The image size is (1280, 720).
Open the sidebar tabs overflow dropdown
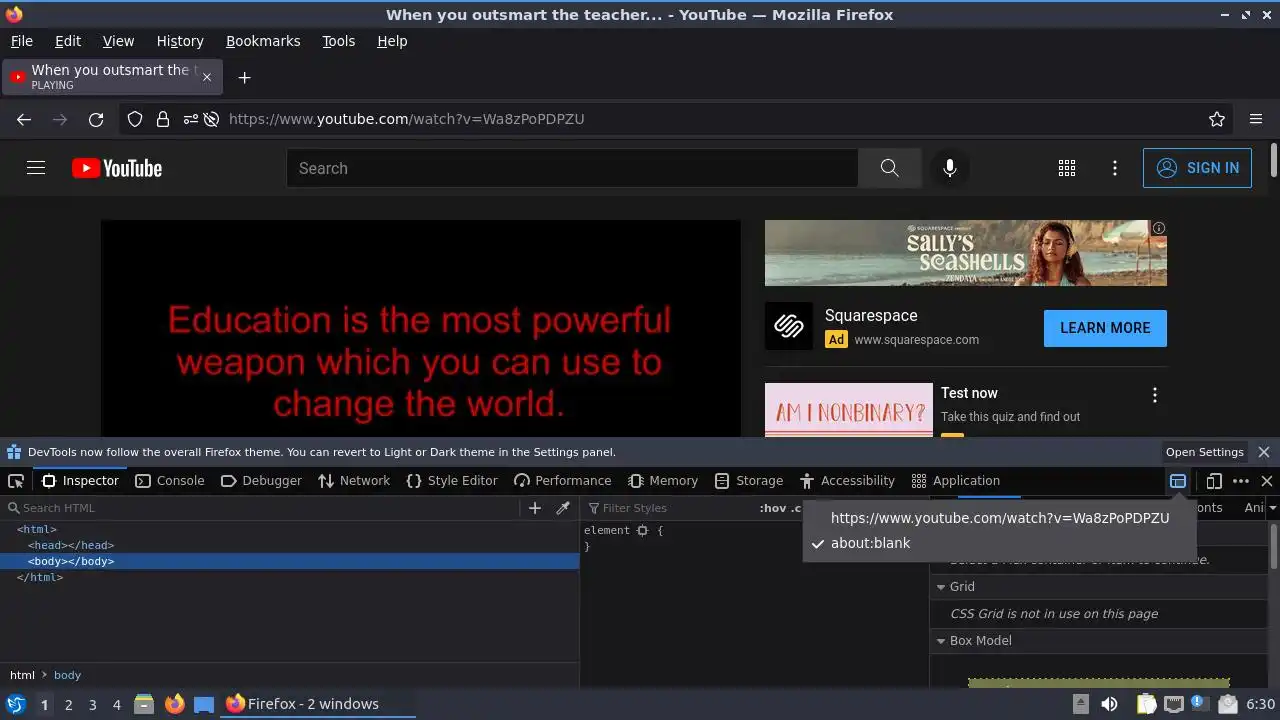[1272, 508]
